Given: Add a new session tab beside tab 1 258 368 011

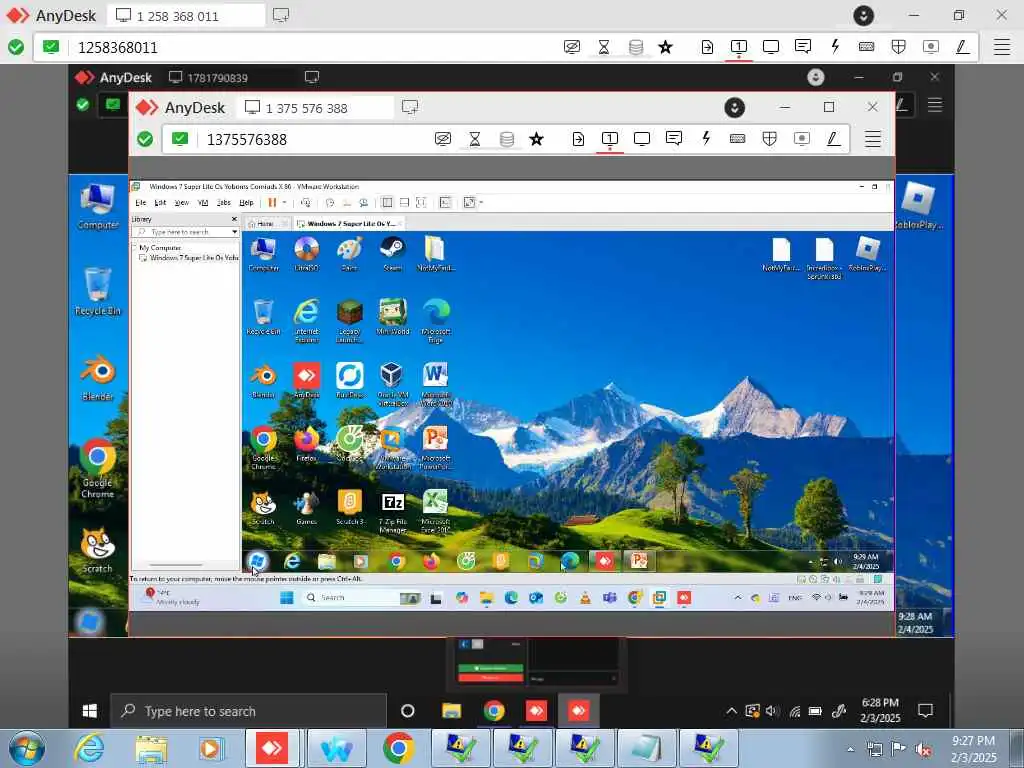Looking at the screenshot, I should 281,15.
